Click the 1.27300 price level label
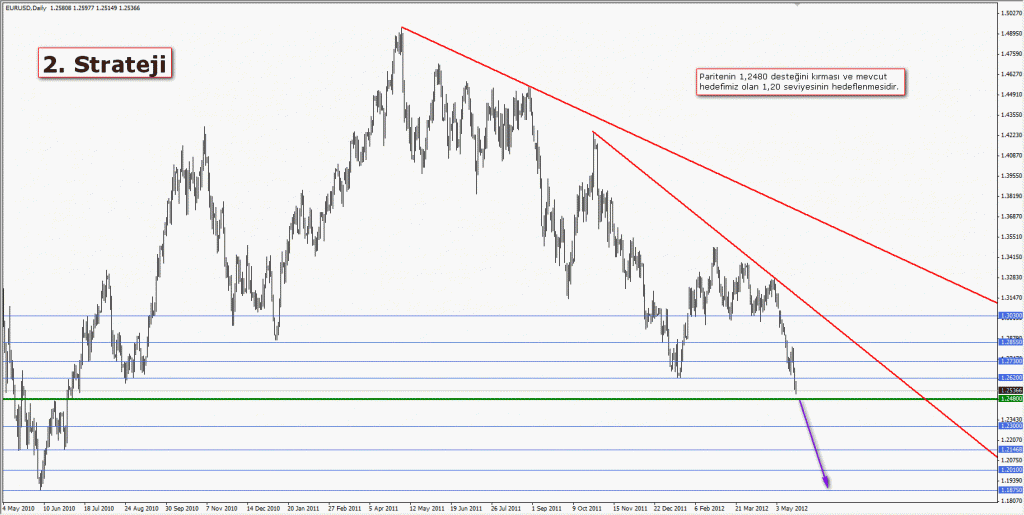Image resolution: width=1024 pixels, height=515 pixels. (x=1010, y=361)
